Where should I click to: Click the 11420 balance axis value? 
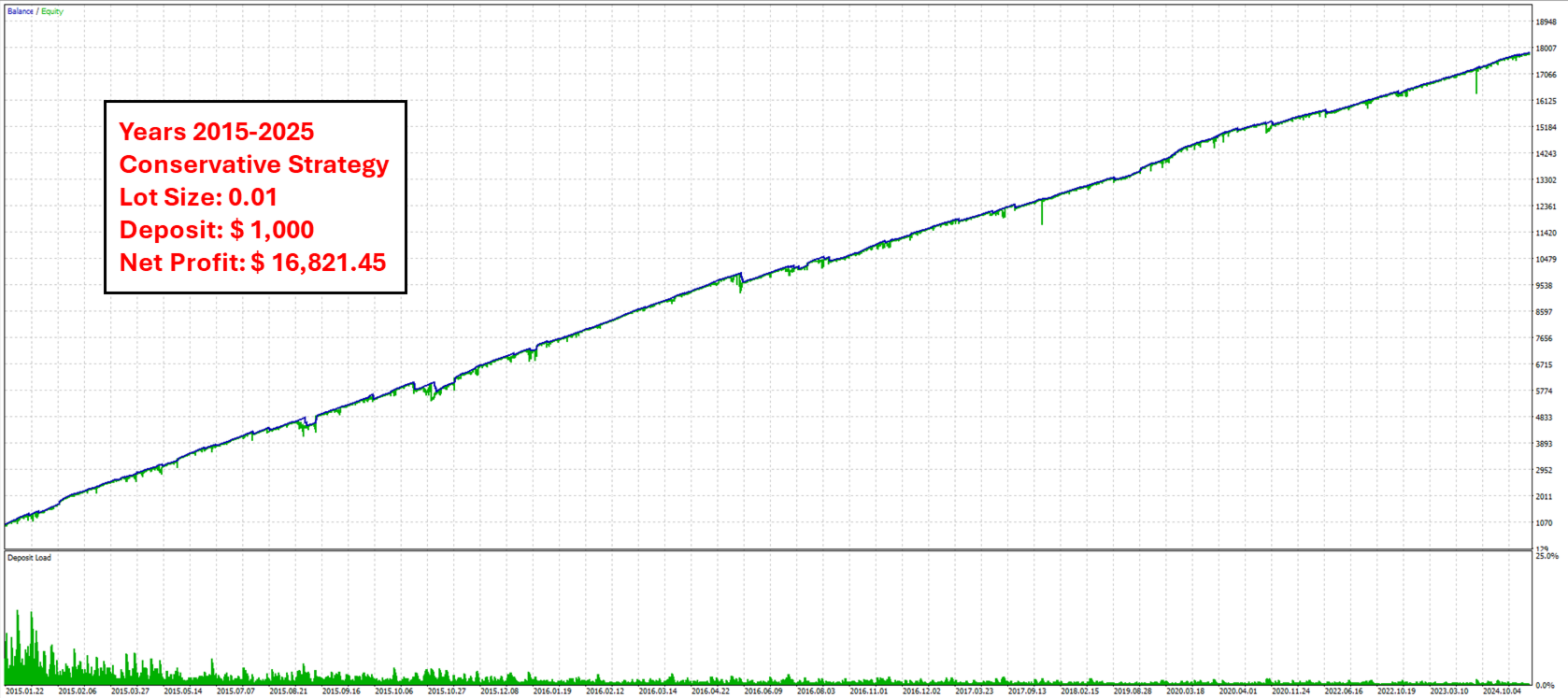(x=1547, y=233)
